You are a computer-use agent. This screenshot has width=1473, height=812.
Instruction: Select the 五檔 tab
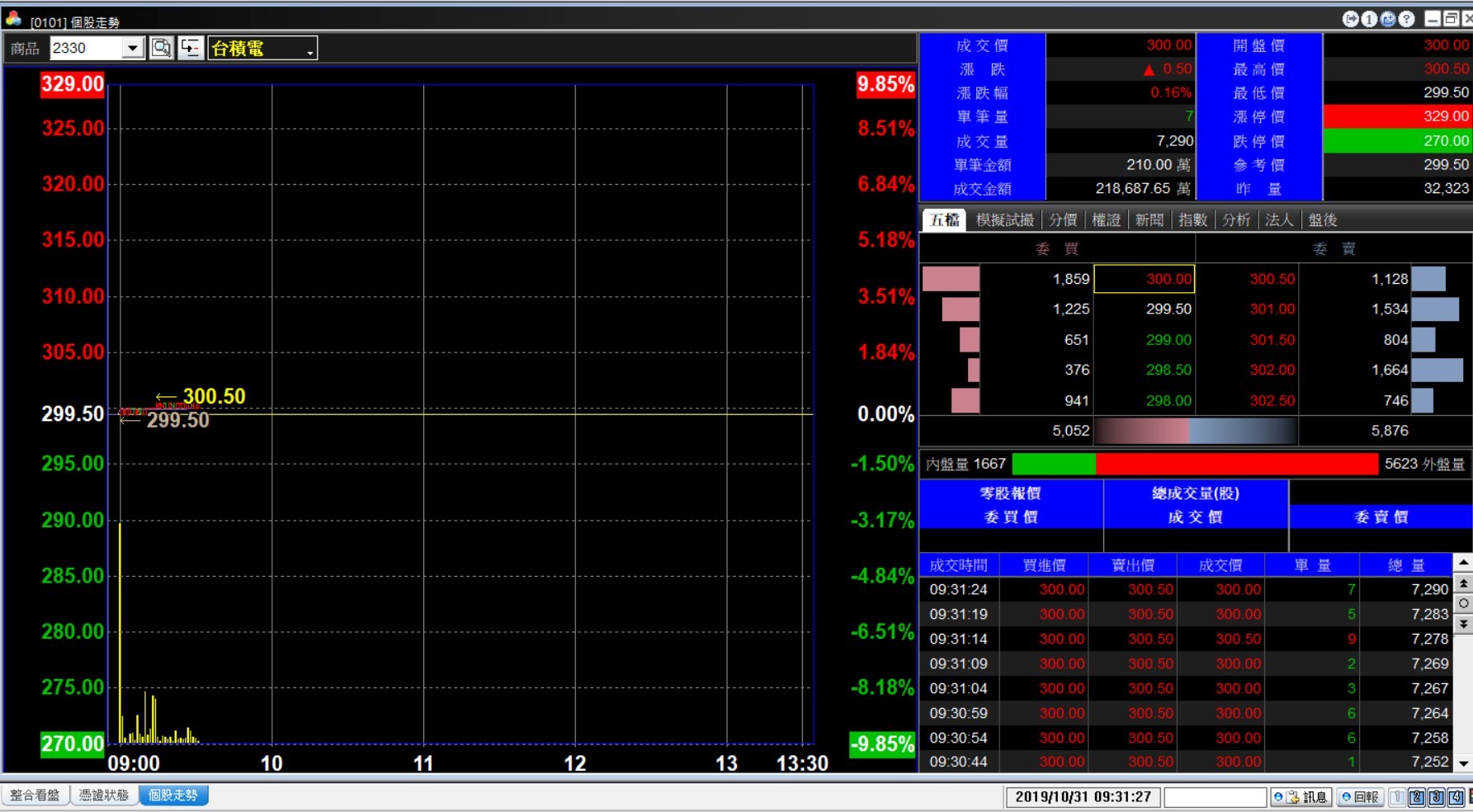944,220
